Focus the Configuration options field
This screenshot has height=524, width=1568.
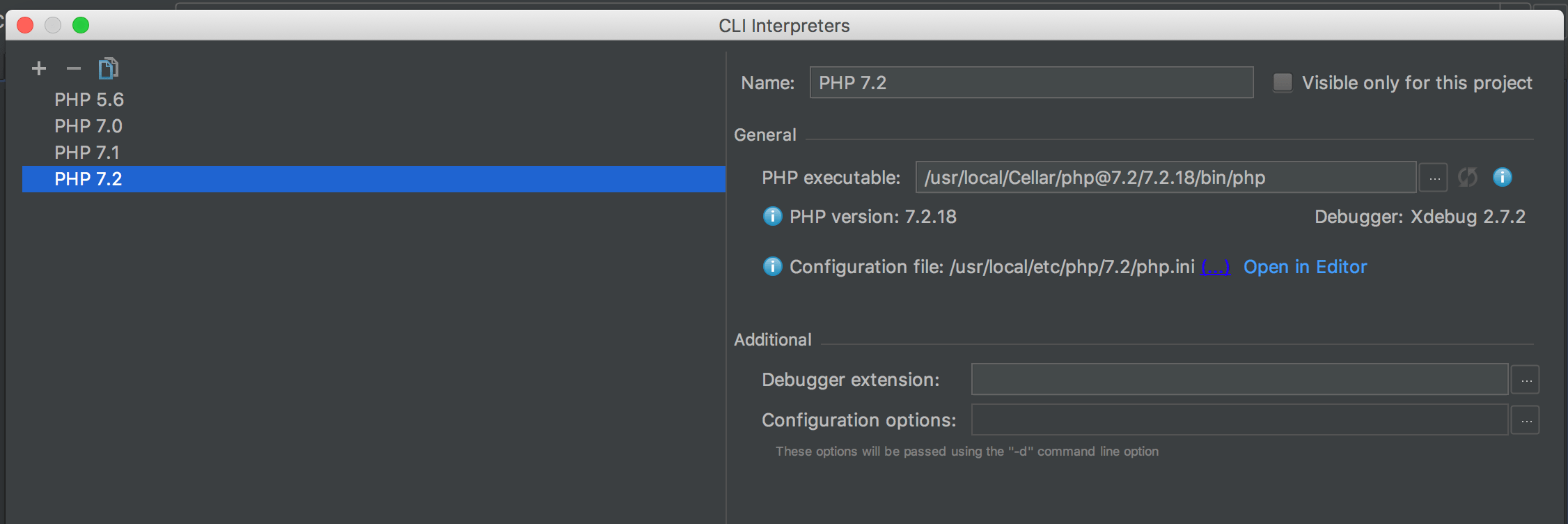(x=1239, y=419)
